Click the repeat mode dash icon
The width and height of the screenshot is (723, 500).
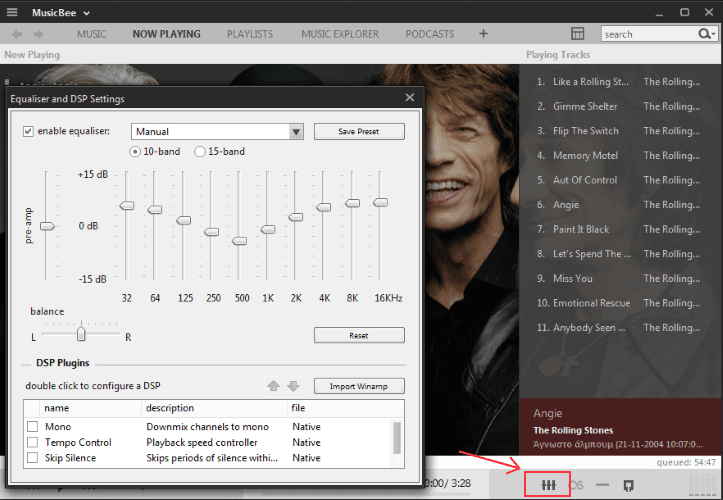point(602,484)
